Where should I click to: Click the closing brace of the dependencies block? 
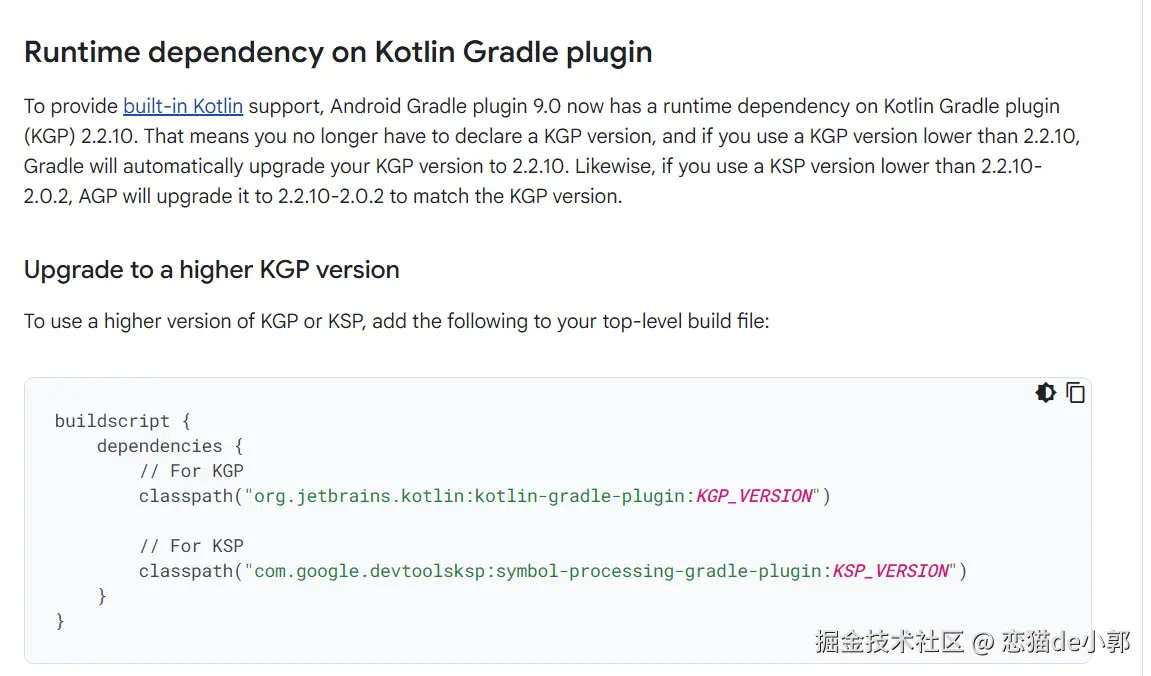(x=102, y=596)
